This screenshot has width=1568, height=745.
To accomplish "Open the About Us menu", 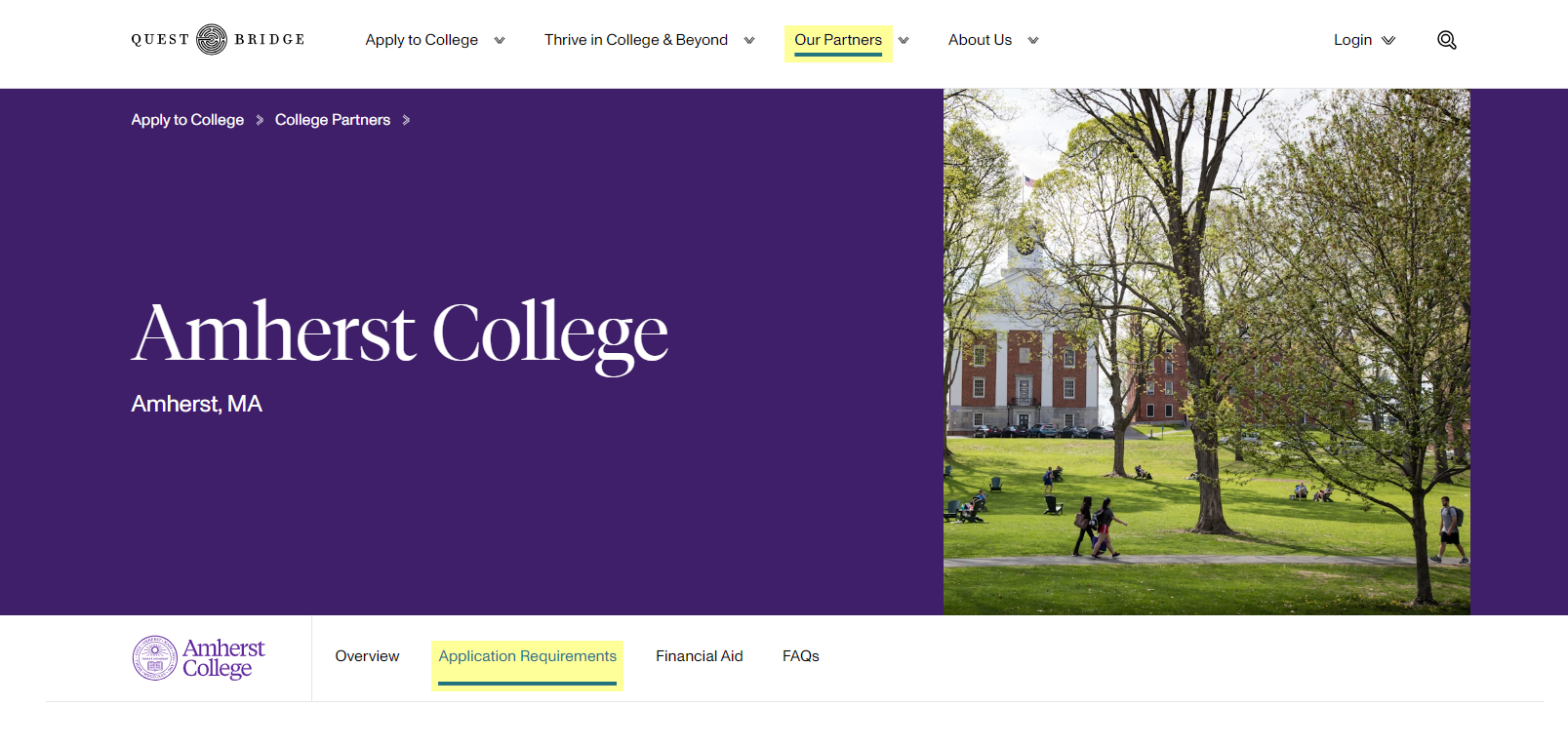I will [x=980, y=40].
